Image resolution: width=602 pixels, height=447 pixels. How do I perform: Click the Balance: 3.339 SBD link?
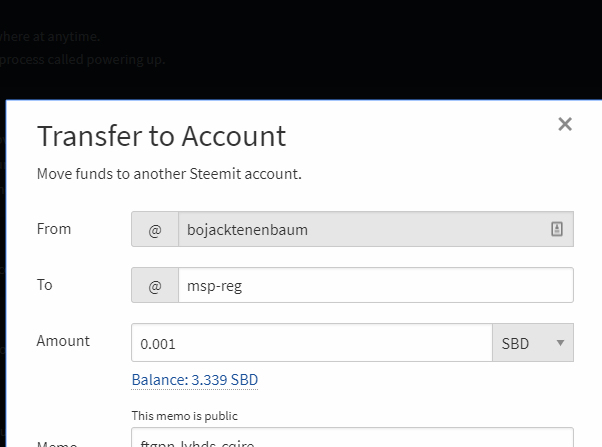pyautogui.click(x=195, y=380)
